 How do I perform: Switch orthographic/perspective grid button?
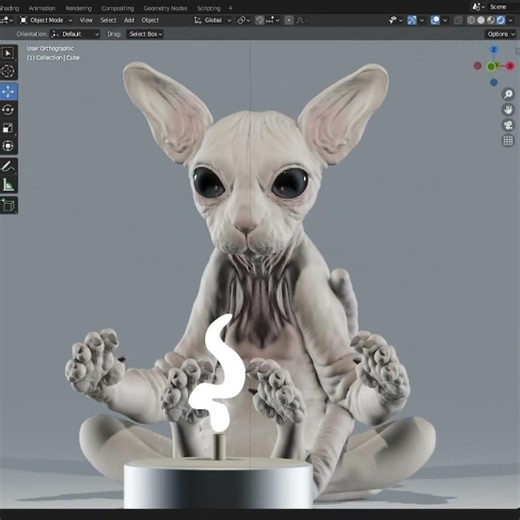click(508, 141)
